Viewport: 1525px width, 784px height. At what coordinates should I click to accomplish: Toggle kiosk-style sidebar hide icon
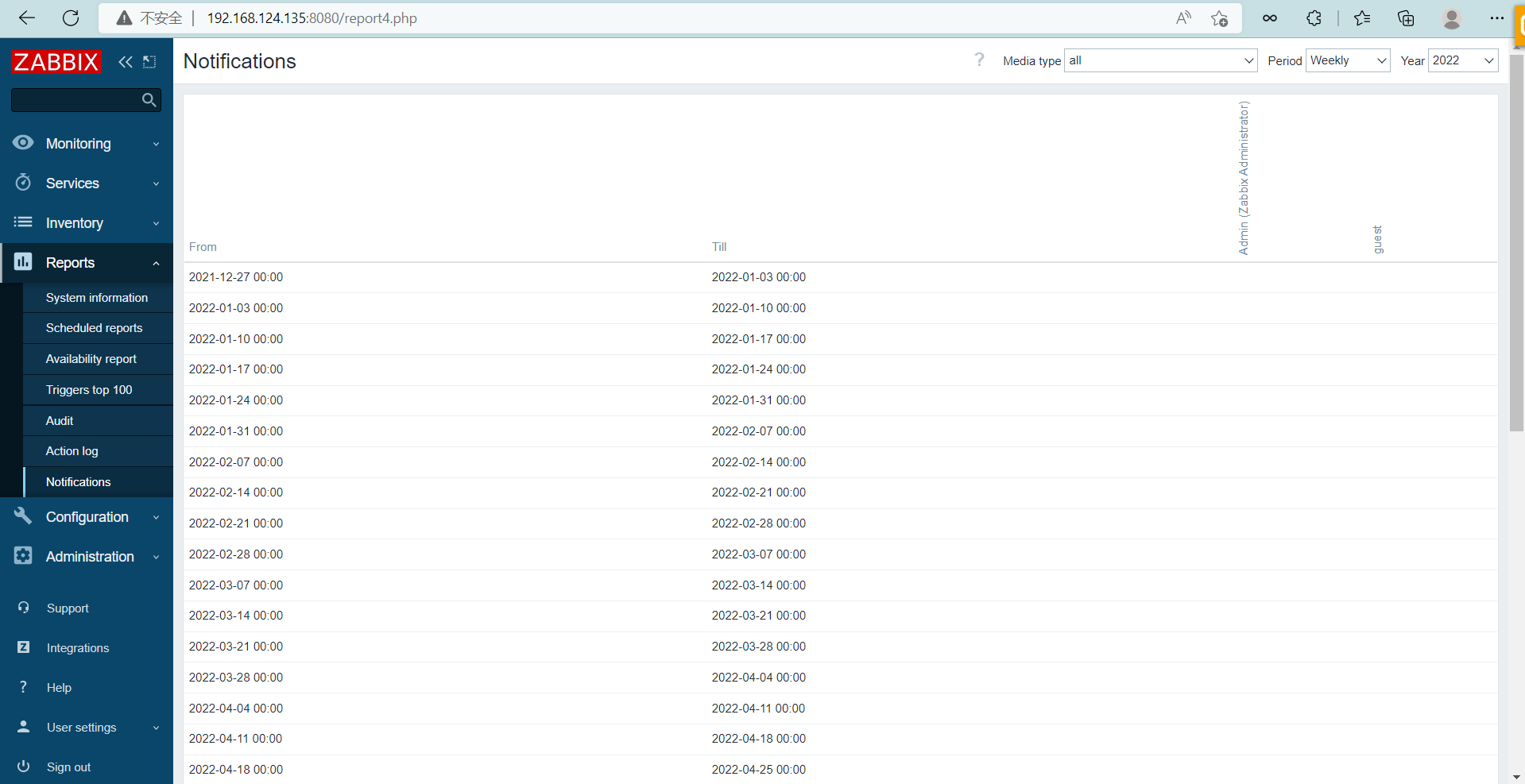tap(149, 62)
